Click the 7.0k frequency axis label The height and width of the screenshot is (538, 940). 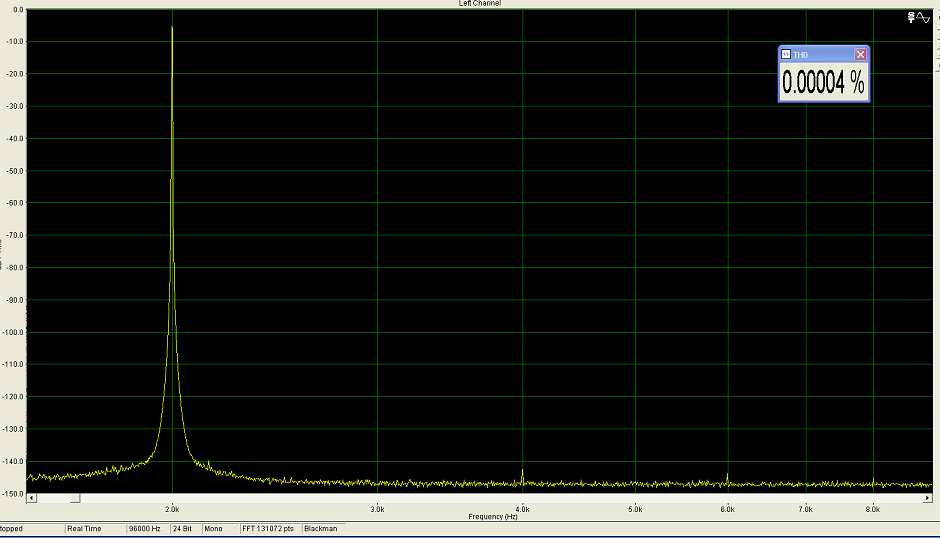point(806,509)
